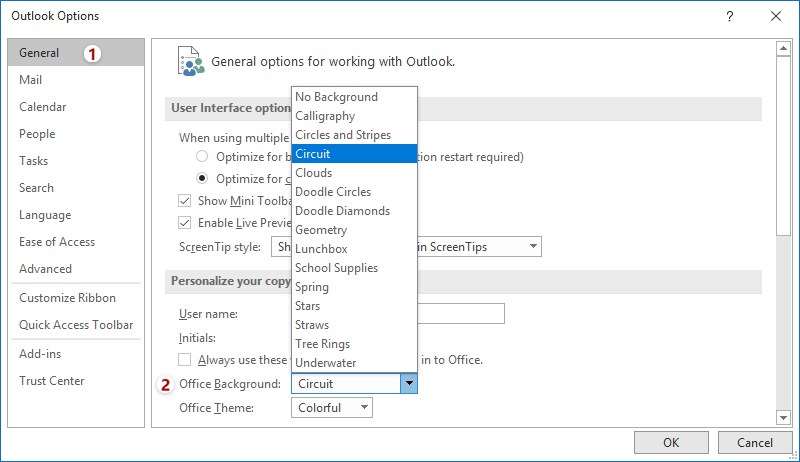This screenshot has height=462, width=800.
Task: Click the General options people-gear icon
Action: click(189, 60)
